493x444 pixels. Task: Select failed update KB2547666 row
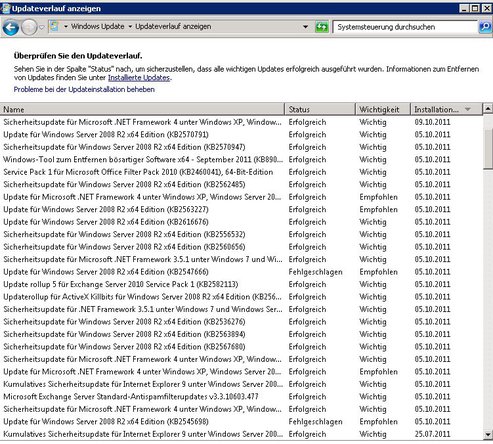pos(241,272)
